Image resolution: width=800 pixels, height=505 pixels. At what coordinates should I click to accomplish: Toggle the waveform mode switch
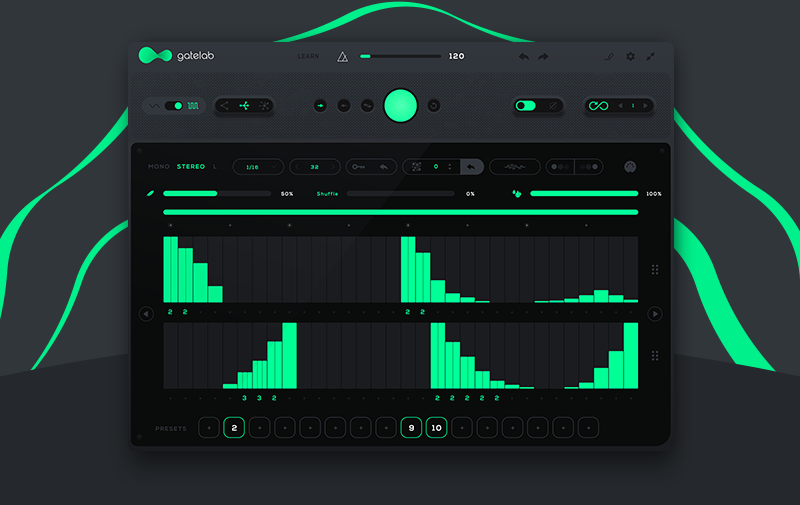click(x=174, y=105)
